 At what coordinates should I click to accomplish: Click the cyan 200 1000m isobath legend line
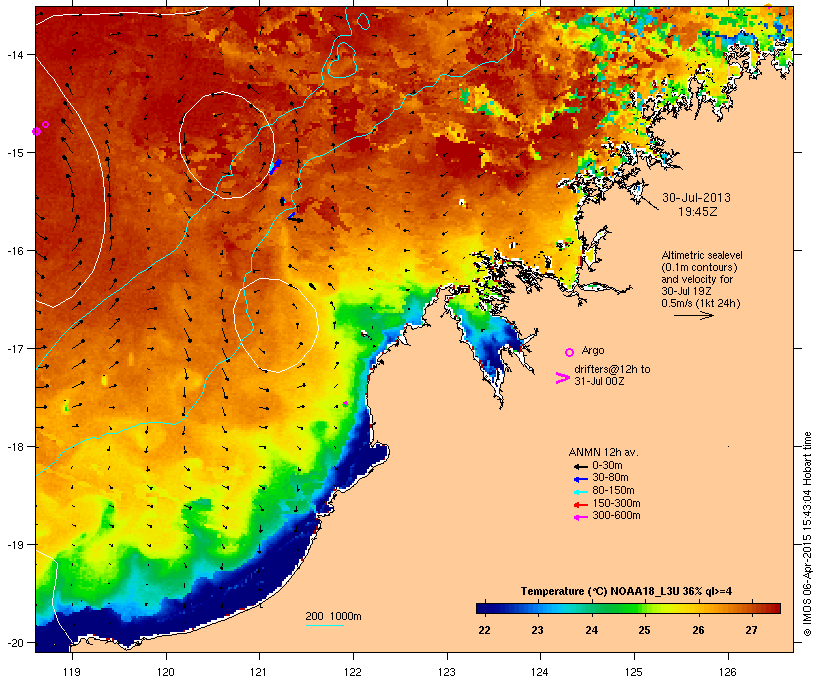324,625
